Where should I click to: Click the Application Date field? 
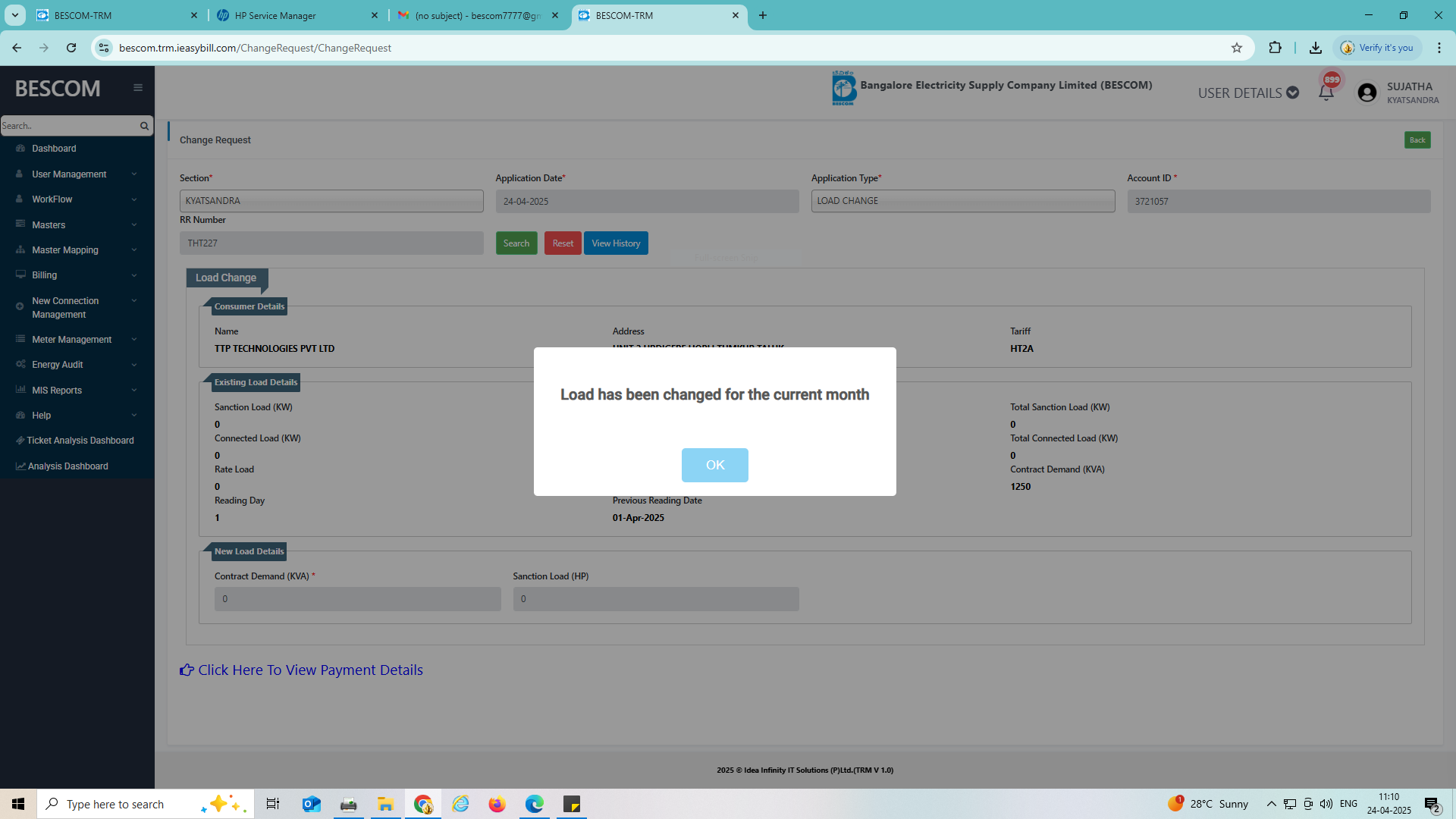647,201
